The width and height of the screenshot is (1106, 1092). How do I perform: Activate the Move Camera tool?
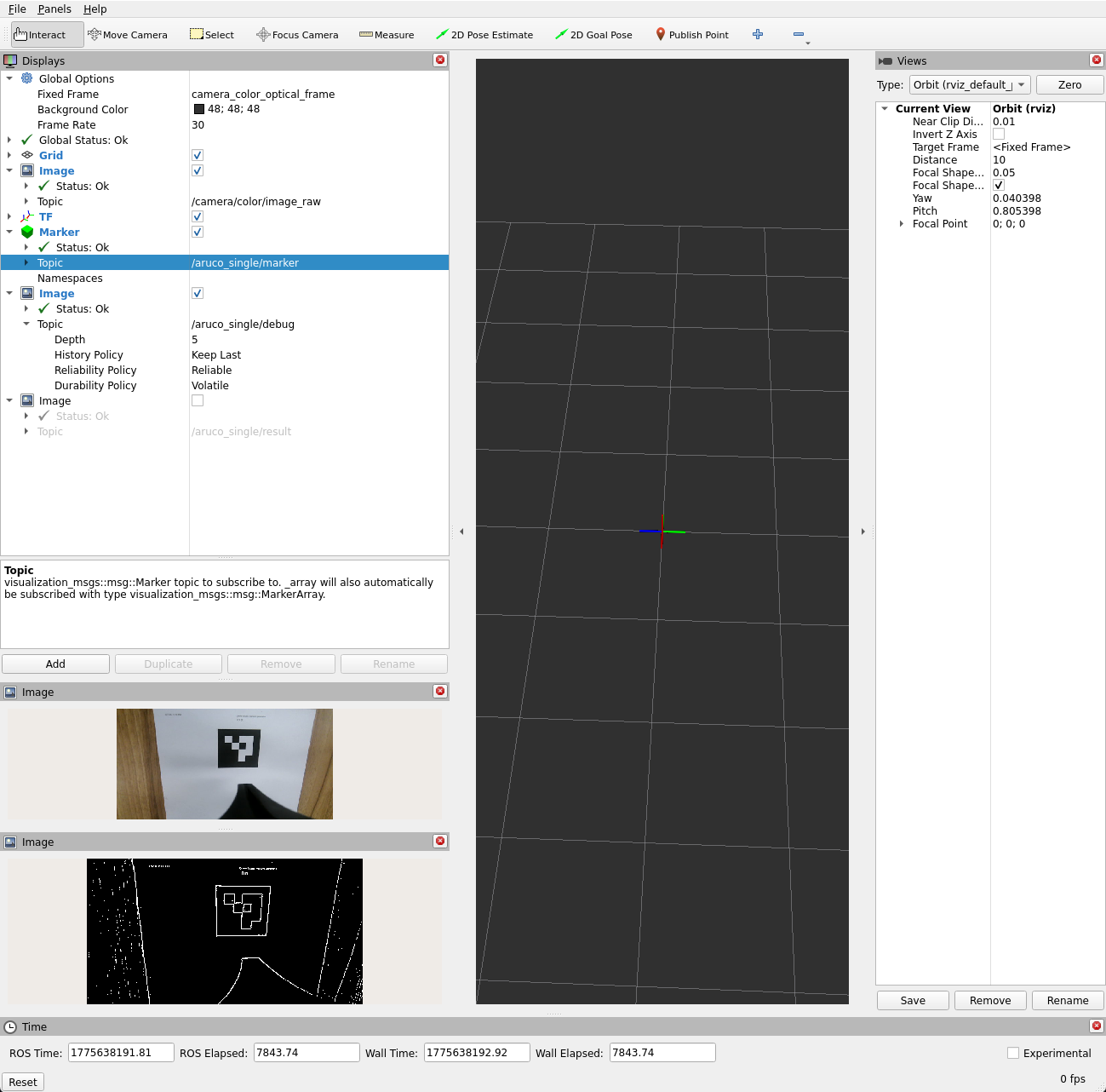(128, 35)
